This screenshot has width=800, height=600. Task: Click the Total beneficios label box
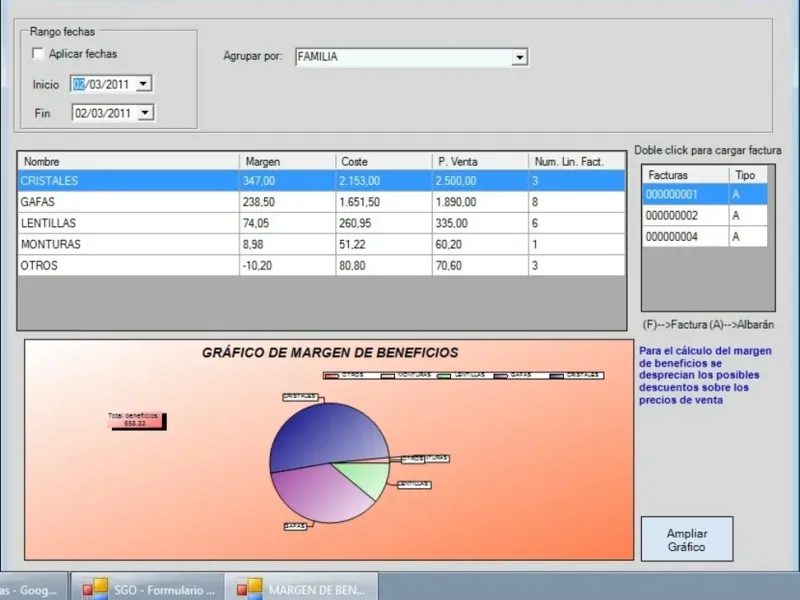[x=135, y=420]
